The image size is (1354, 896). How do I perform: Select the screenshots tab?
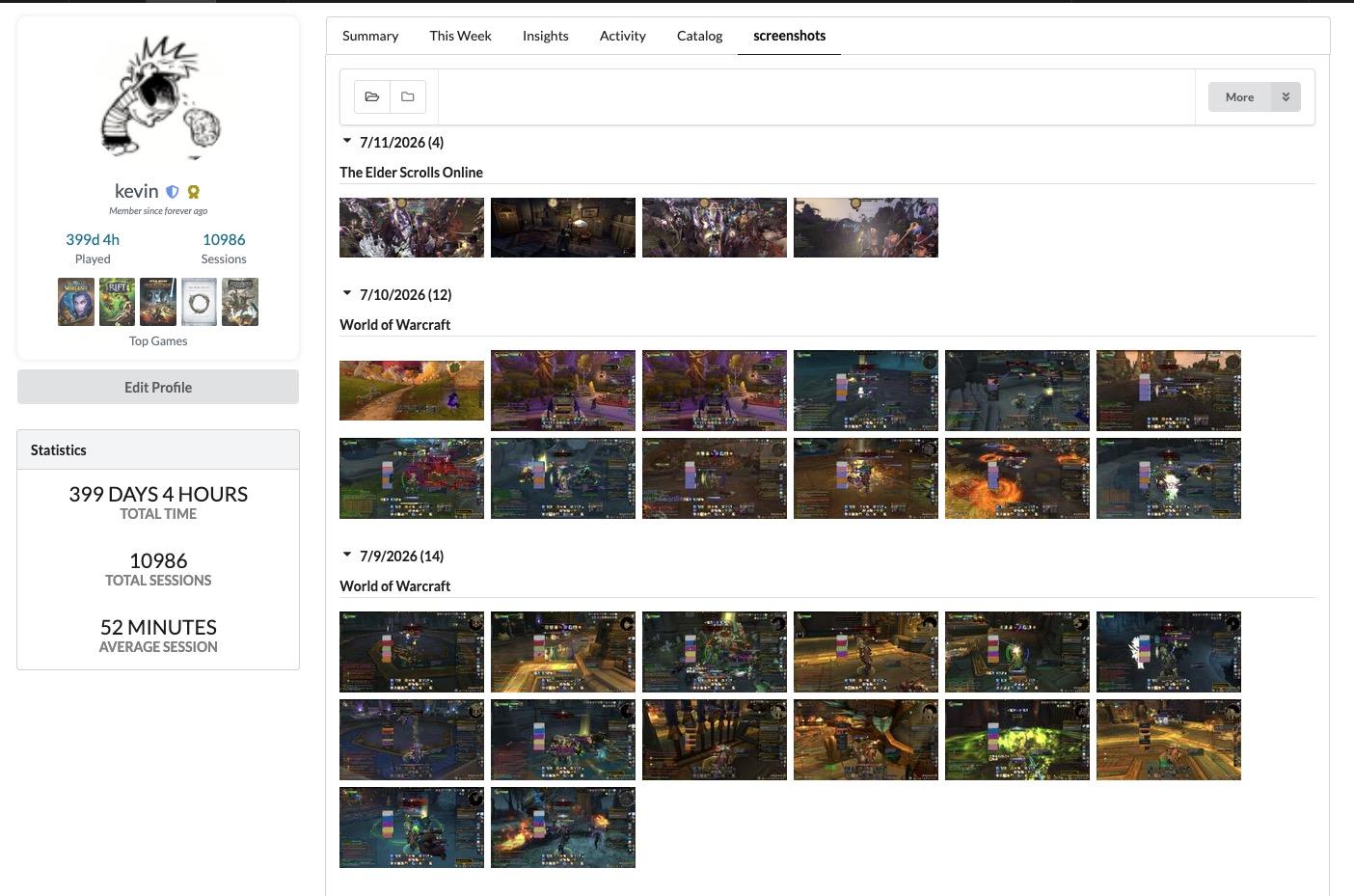(790, 36)
